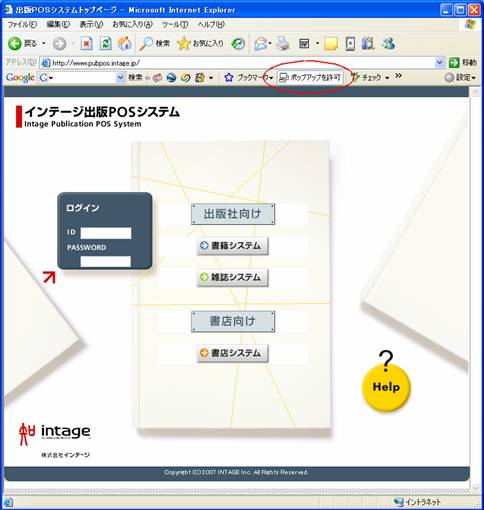Click the Forward navigation arrow
The width and height of the screenshot is (484, 510).
click(60, 44)
